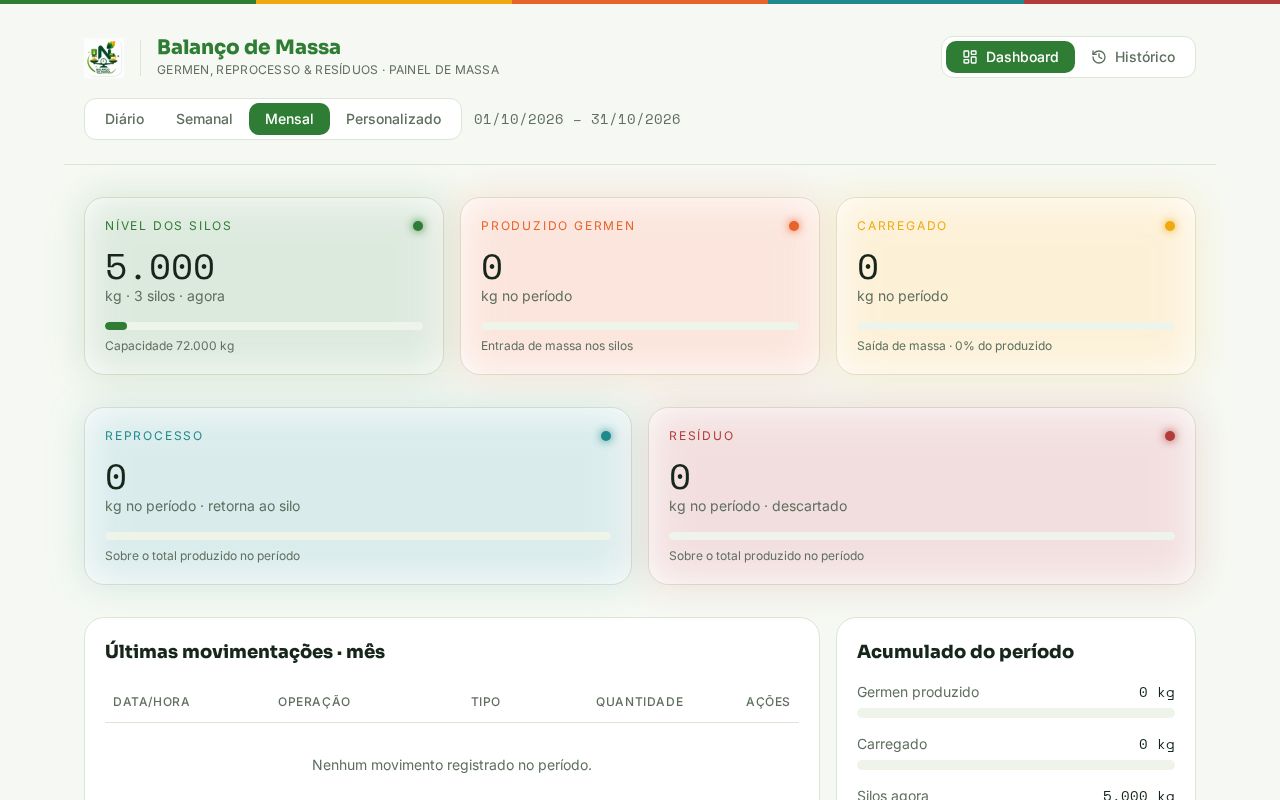Click the TIPO column header

pos(486,702)
